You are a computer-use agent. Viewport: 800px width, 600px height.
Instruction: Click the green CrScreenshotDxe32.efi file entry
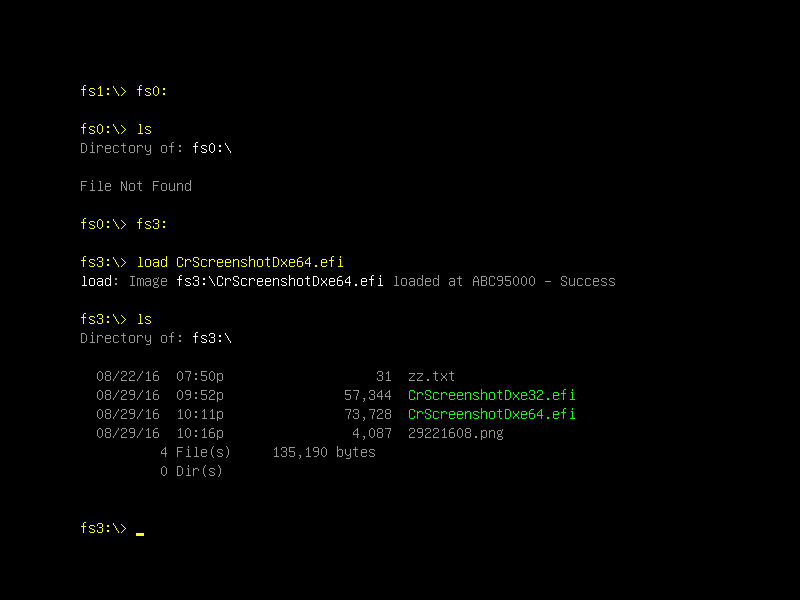pos(491,395)
